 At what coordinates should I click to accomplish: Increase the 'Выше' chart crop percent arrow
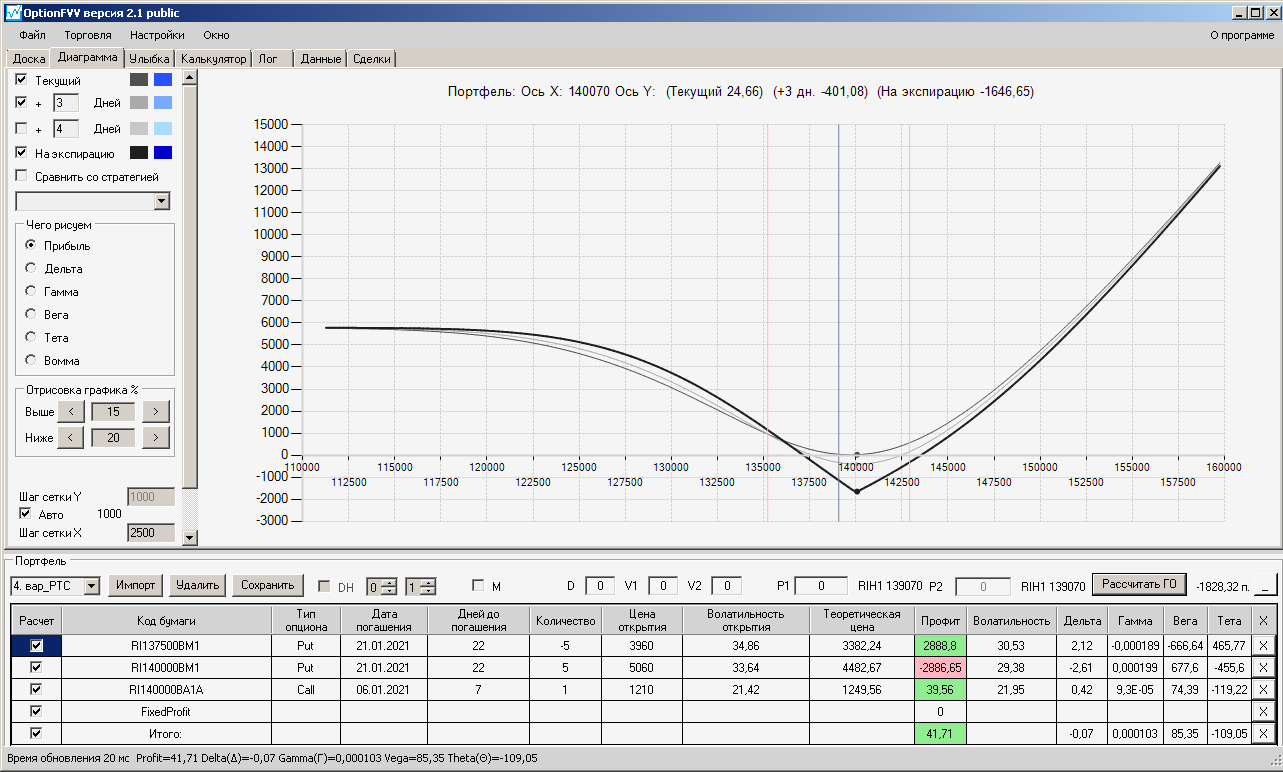pyautogui.click(x=156, y=412)
